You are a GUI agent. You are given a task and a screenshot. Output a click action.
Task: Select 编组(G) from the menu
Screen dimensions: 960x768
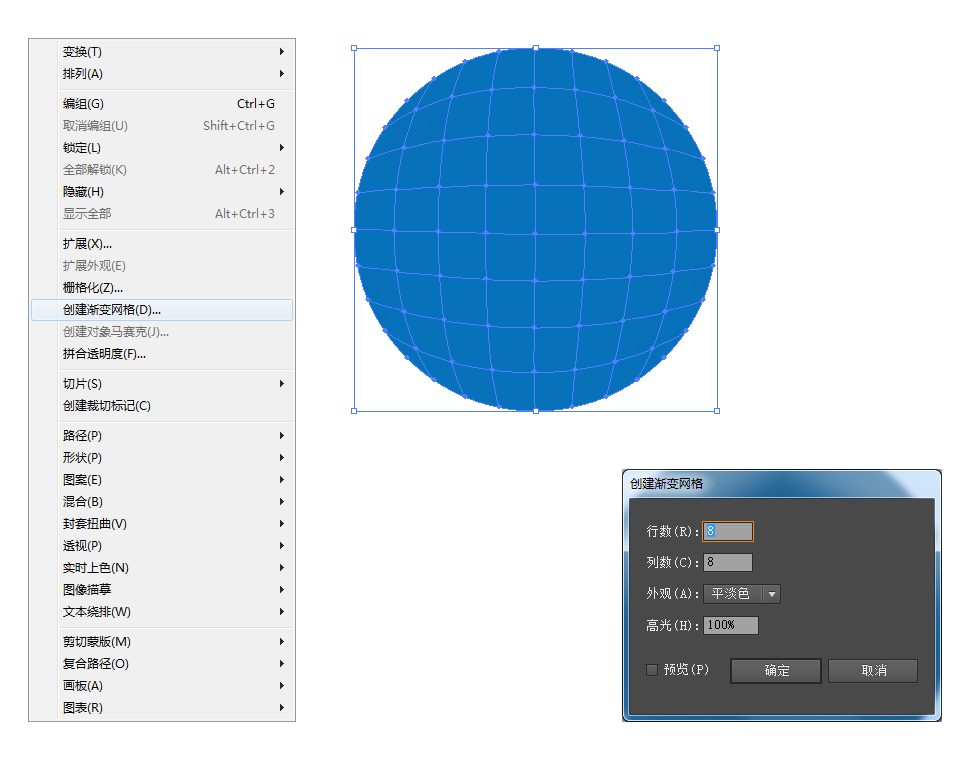[x=83, y=104]
